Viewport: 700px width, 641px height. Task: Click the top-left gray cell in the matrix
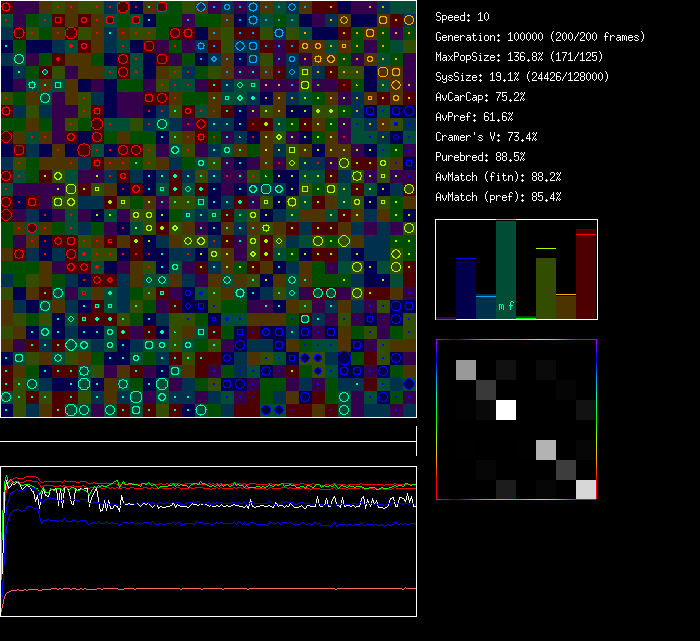pyautogui.click(x=466, y=370)
